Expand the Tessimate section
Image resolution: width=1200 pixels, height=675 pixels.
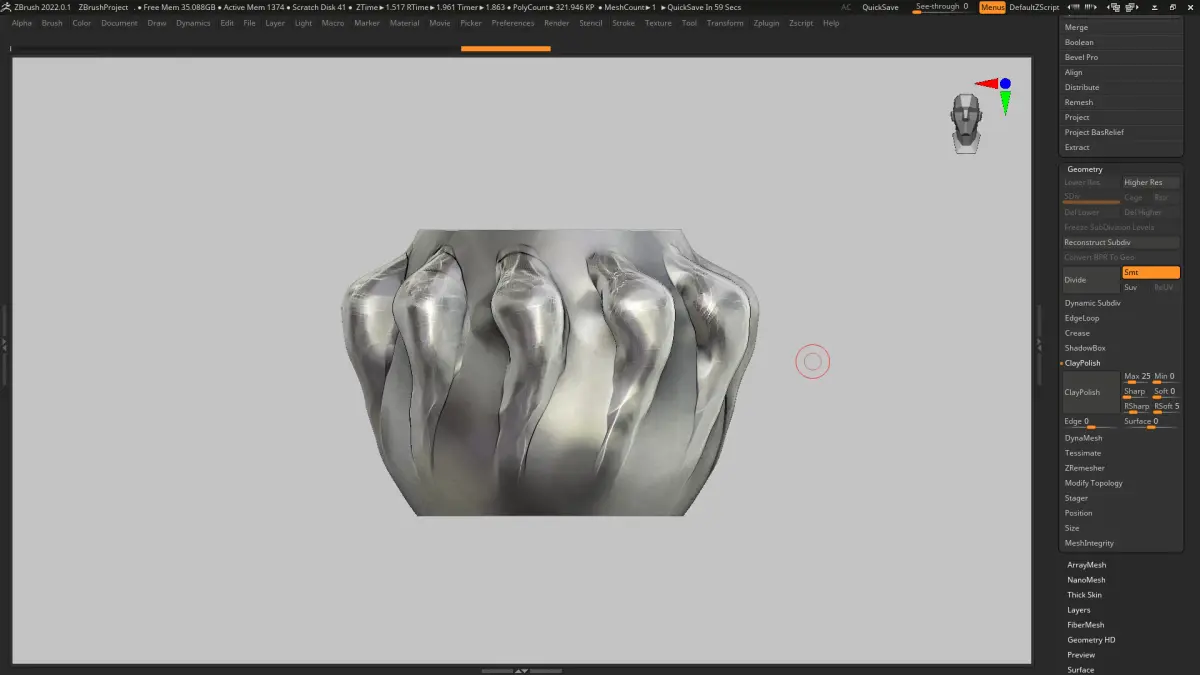click(1083, 453)
